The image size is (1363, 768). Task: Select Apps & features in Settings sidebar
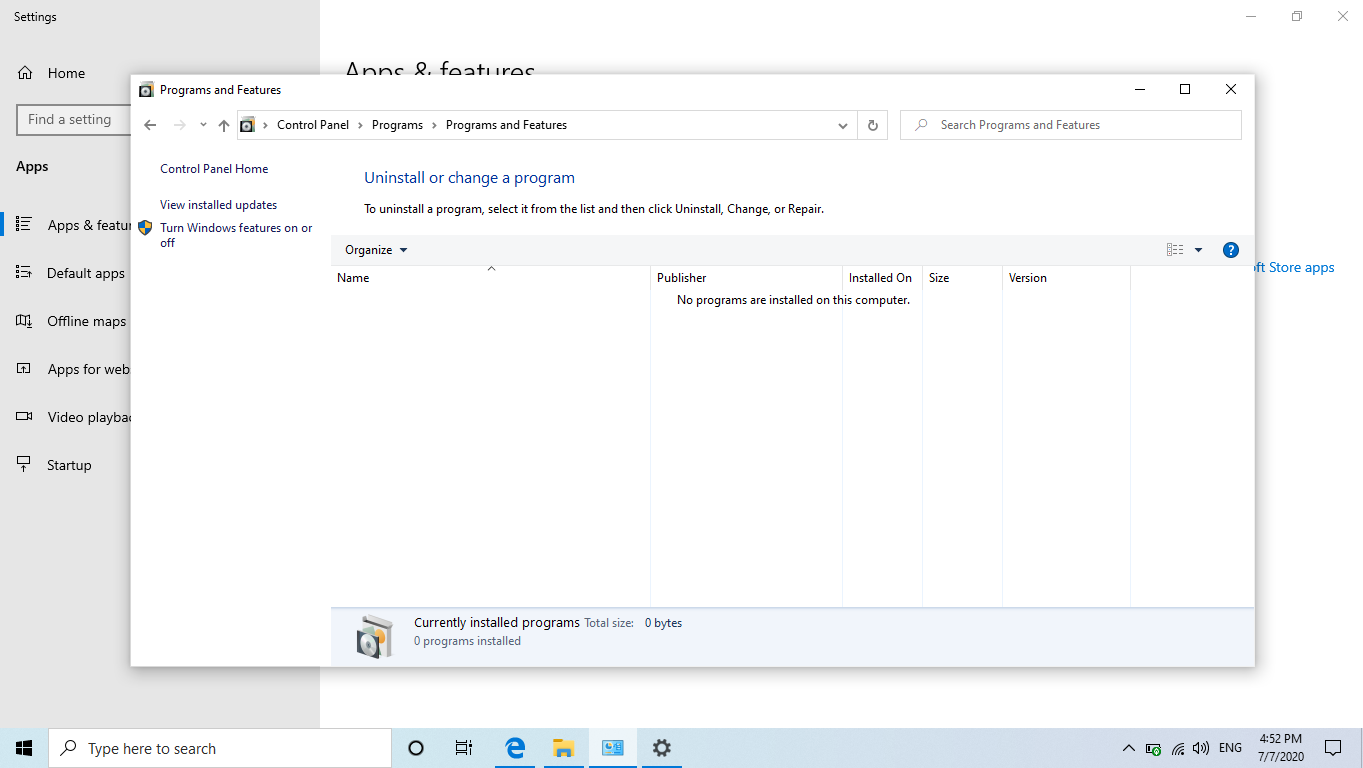click(66, 225)
